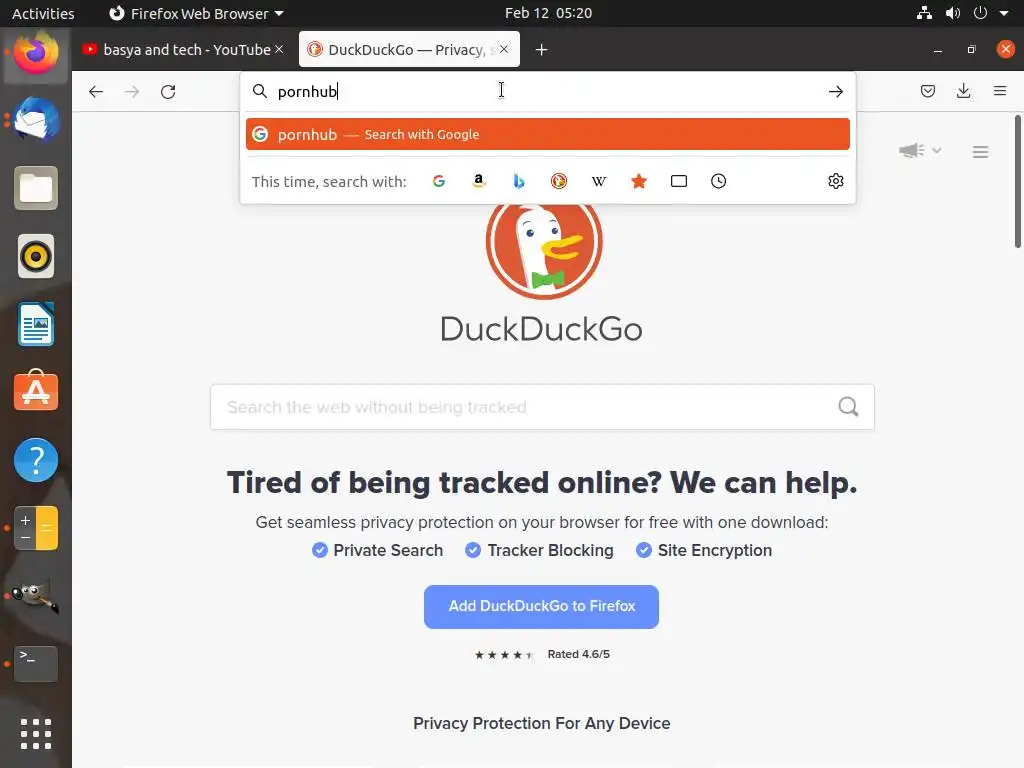Reload the current page

(x=168, y=91)
